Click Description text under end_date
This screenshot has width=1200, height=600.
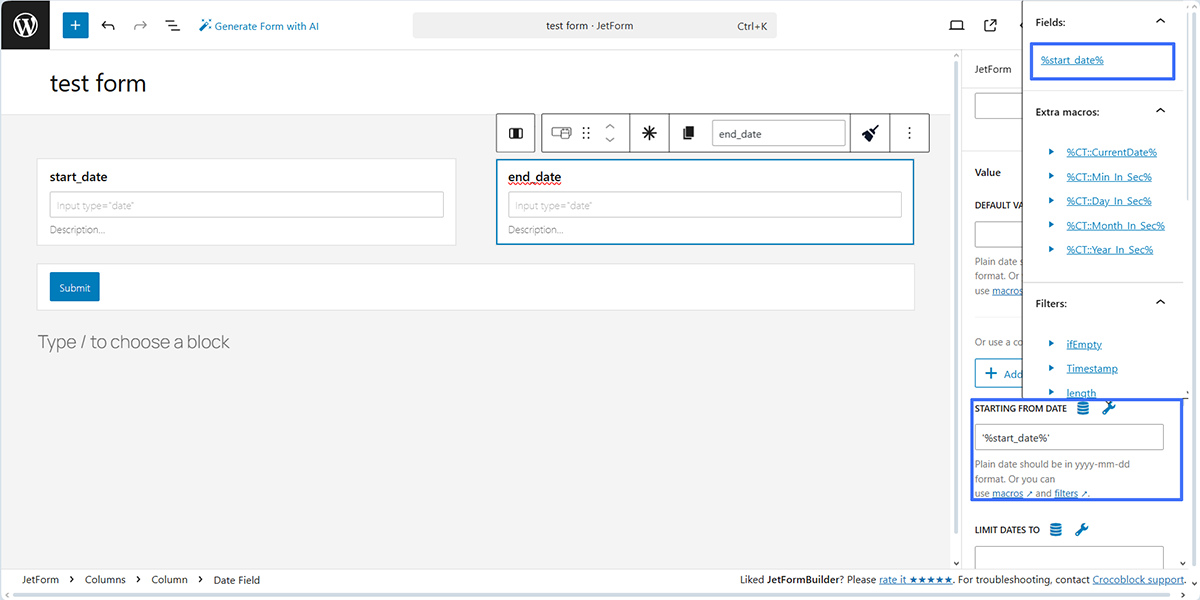535,230
